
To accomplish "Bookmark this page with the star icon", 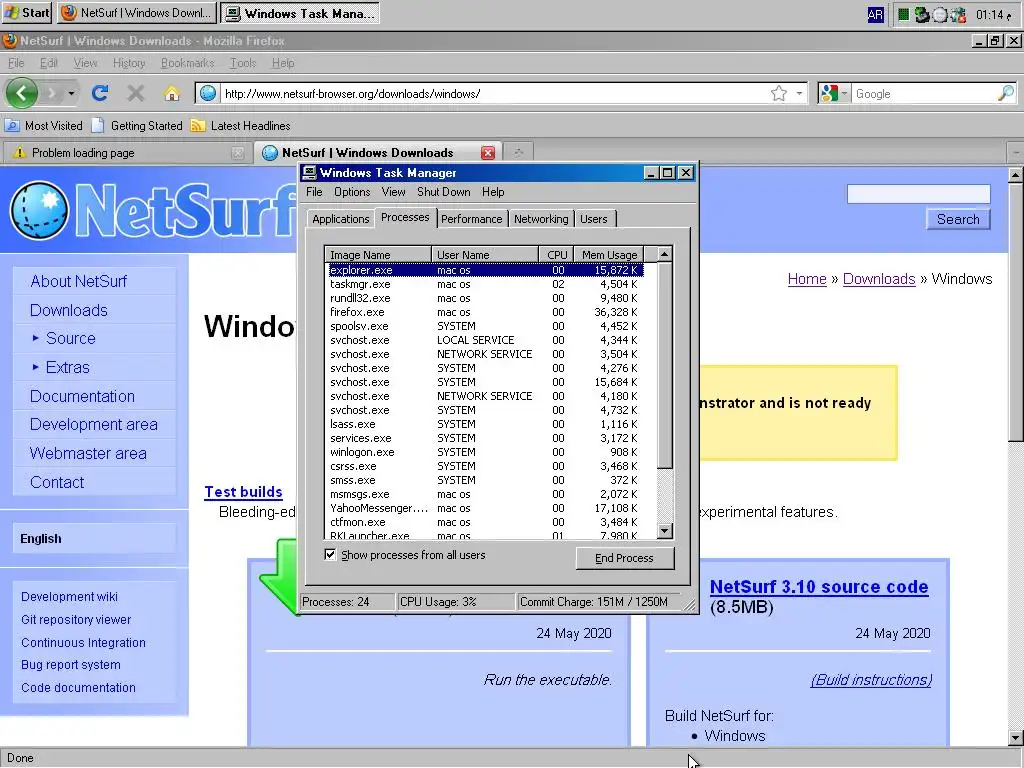I will click(x=778, y=93).
